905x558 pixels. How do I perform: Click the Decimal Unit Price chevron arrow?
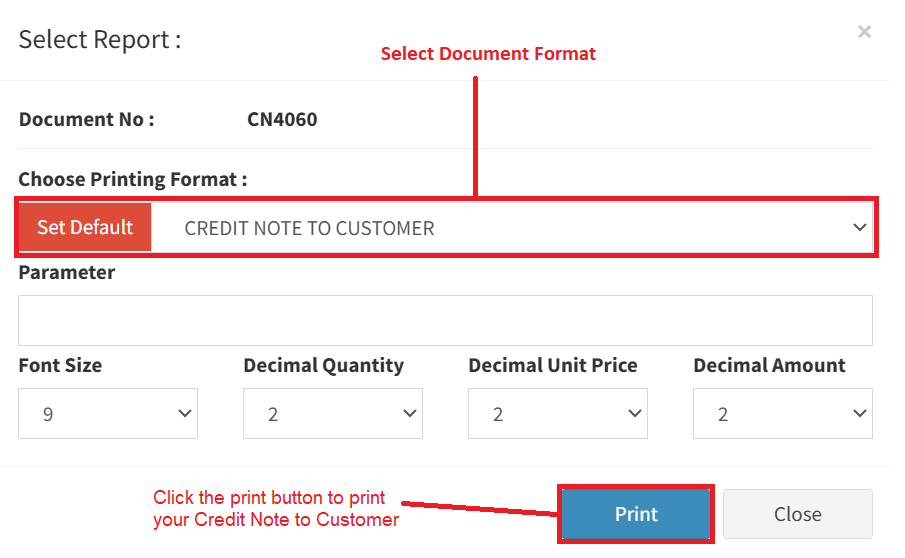(x=634, y=414)
